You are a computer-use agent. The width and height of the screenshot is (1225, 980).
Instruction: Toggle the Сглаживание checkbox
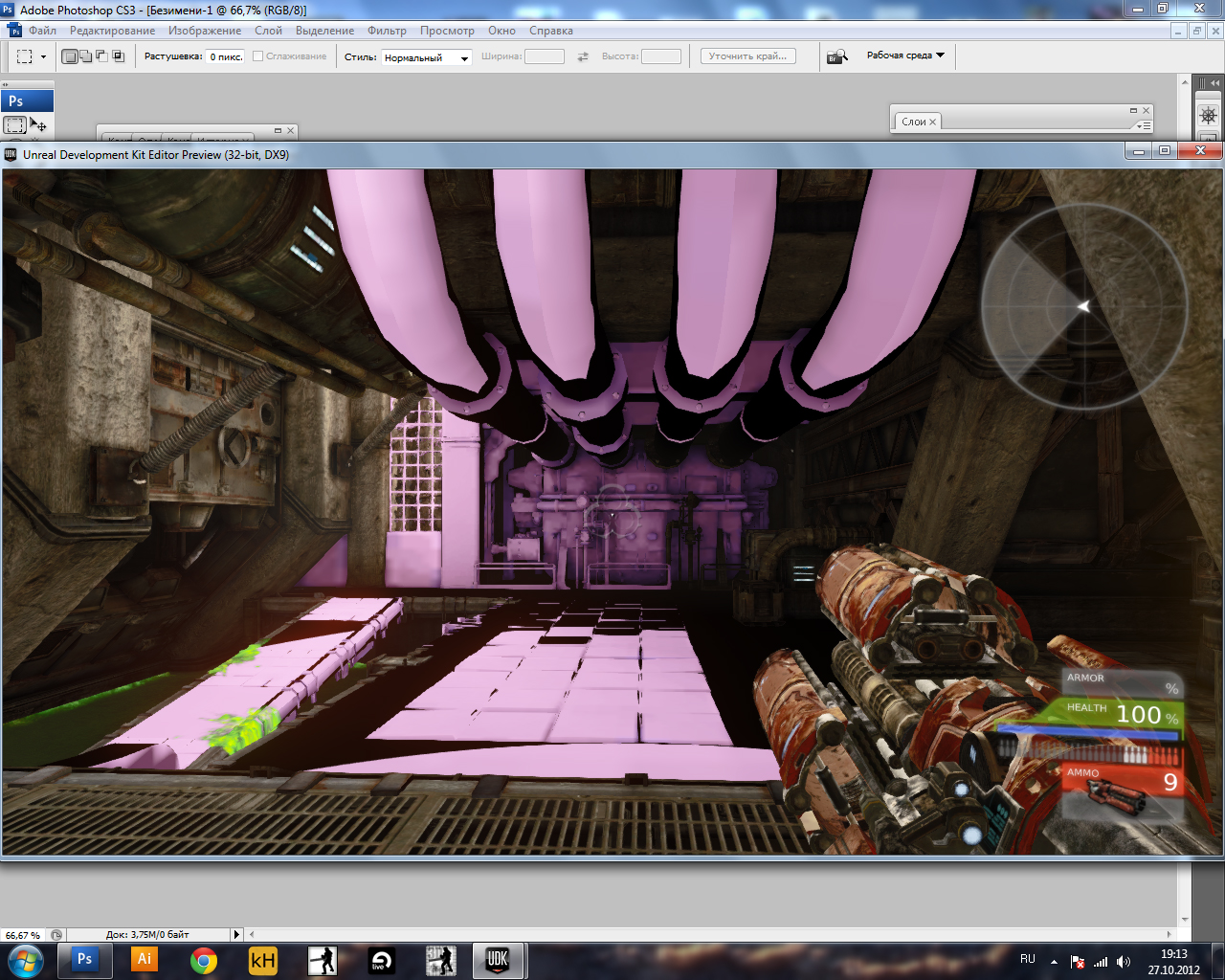(x=257, y=56)
